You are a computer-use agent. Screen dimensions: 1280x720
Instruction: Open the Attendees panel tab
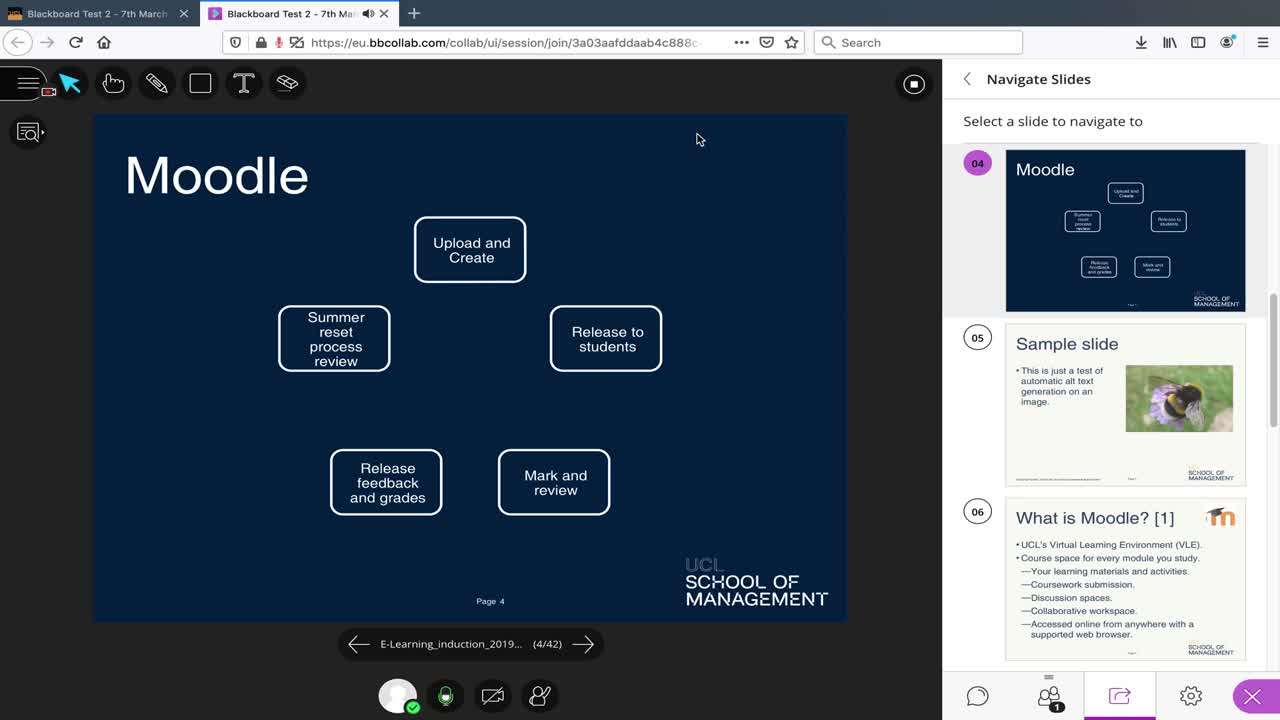point(1049,696)
